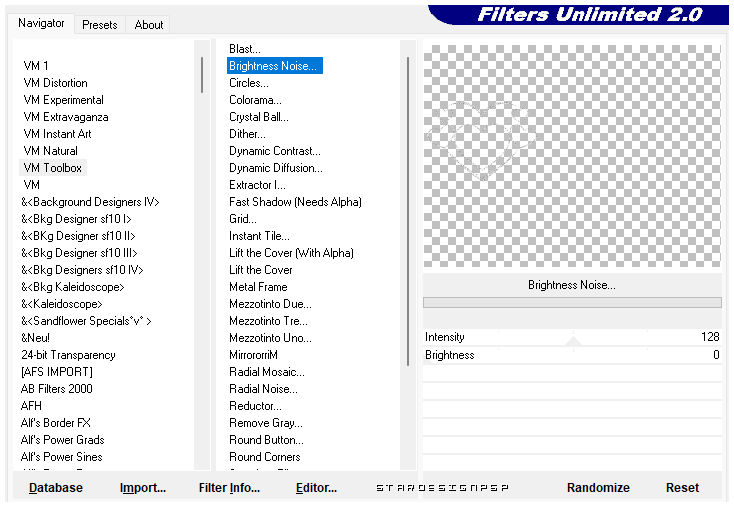Select &<Bkg Designer sf10 I> category

(76, 219)
